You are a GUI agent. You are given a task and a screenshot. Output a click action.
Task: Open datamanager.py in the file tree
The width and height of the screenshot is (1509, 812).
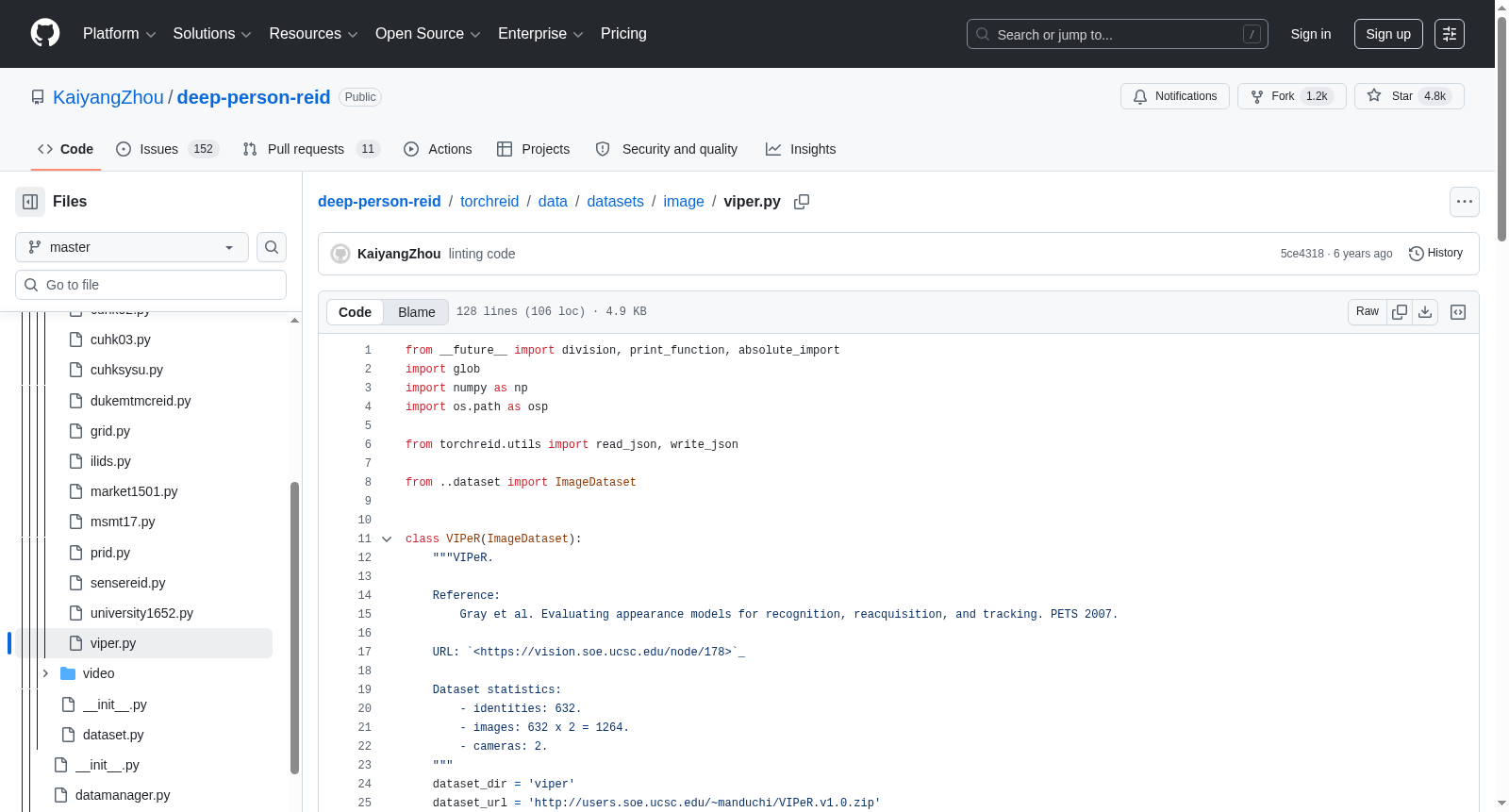tap(123, 795)
